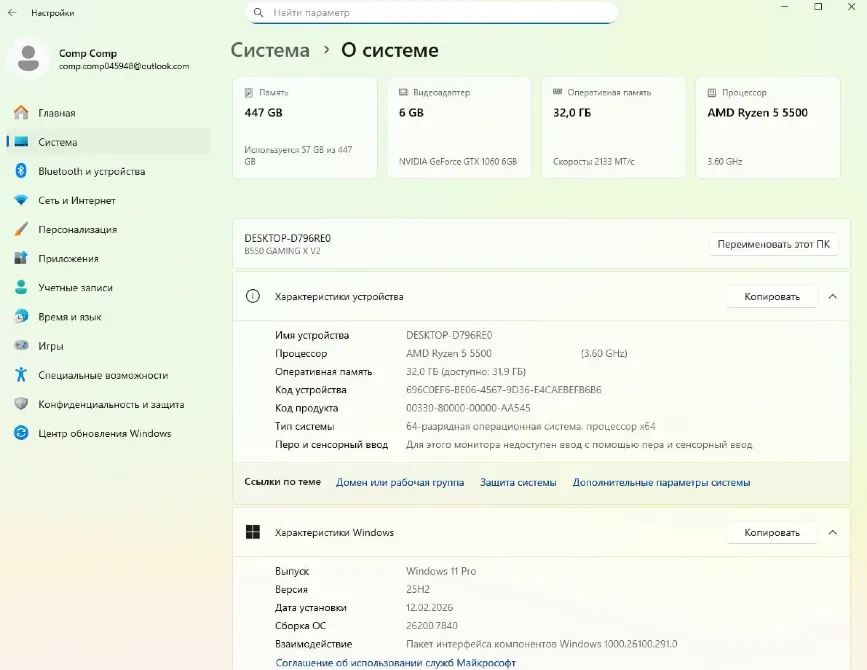Click the user profile avatar
This screenshot has width=867, height=670.
pos(29,59)
